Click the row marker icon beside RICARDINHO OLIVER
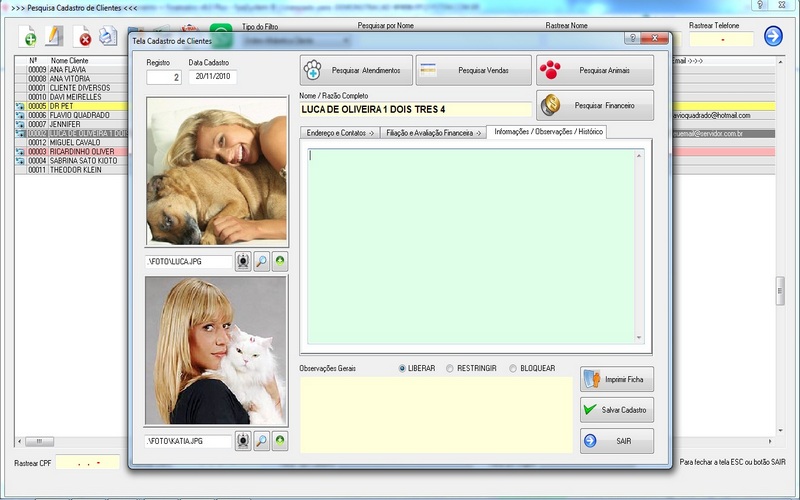The image size is (800, 500). point(20,152)
